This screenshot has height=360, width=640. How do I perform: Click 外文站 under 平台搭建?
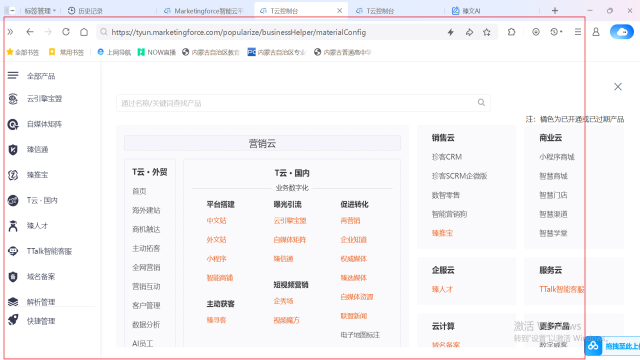tap(216, 240)
